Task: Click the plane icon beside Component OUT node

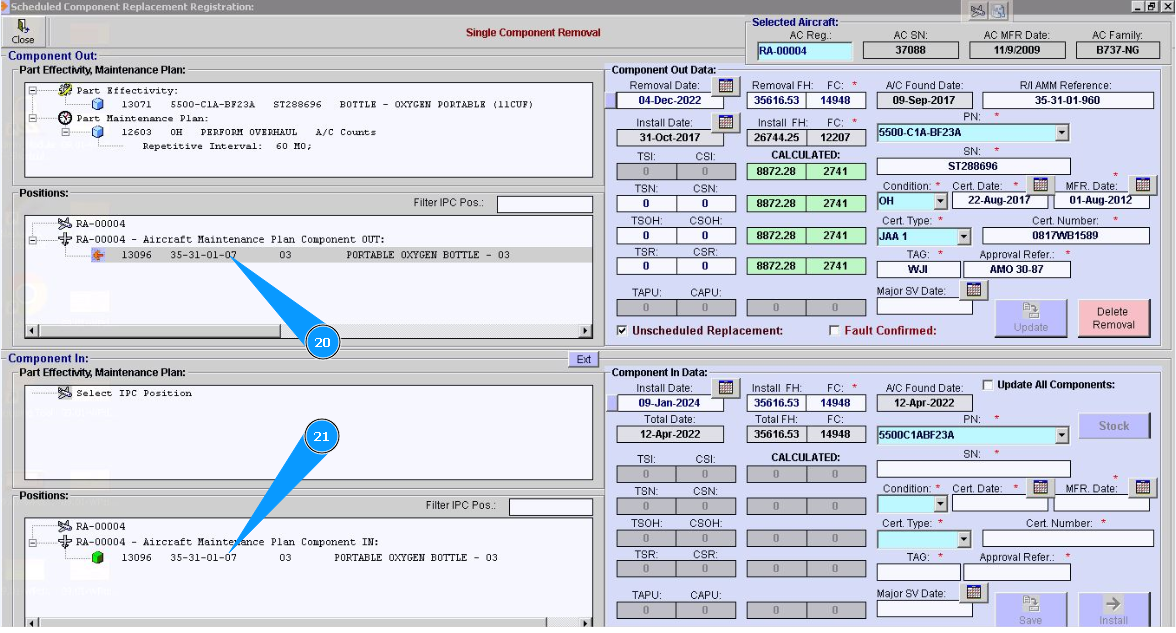Action: coord(64,239)
